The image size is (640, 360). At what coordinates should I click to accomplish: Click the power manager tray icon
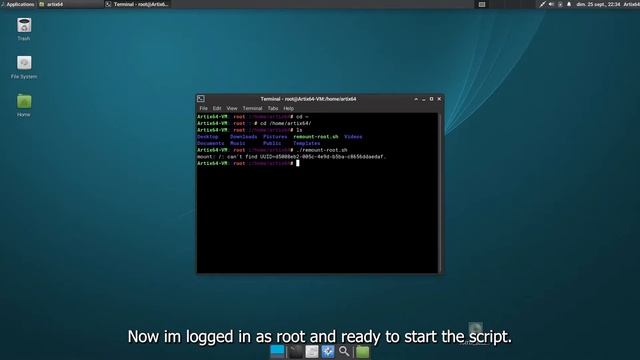560,4
